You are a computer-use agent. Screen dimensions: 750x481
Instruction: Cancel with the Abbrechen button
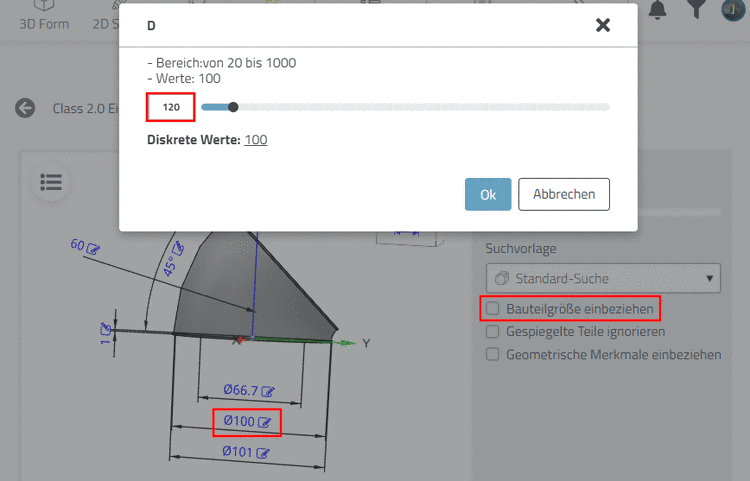click(x=564, y=194)
